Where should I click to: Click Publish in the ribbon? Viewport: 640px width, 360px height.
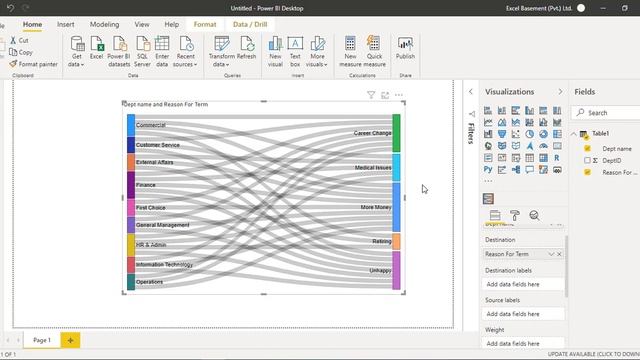(x=405, y=48)
